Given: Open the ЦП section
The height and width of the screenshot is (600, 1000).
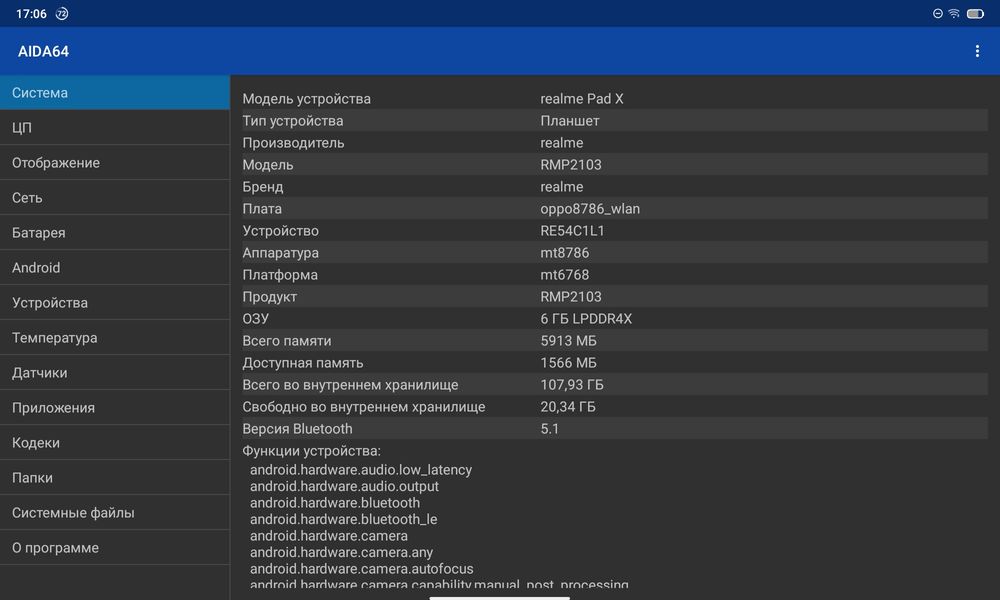Looking at the screenshot, I should click(115, 128).
